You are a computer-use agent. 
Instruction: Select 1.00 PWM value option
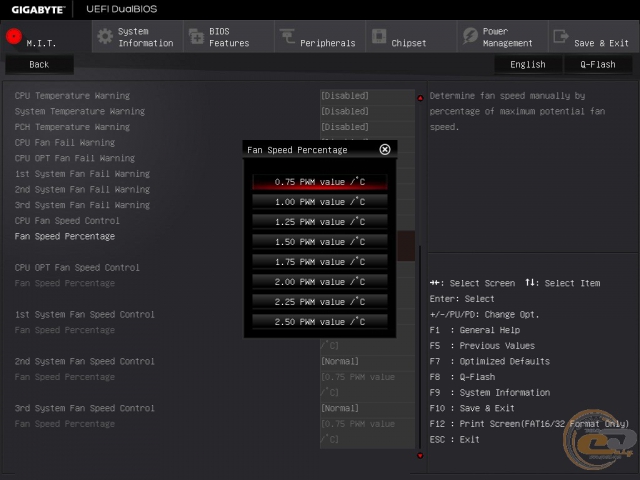click(x=320, y=202)
